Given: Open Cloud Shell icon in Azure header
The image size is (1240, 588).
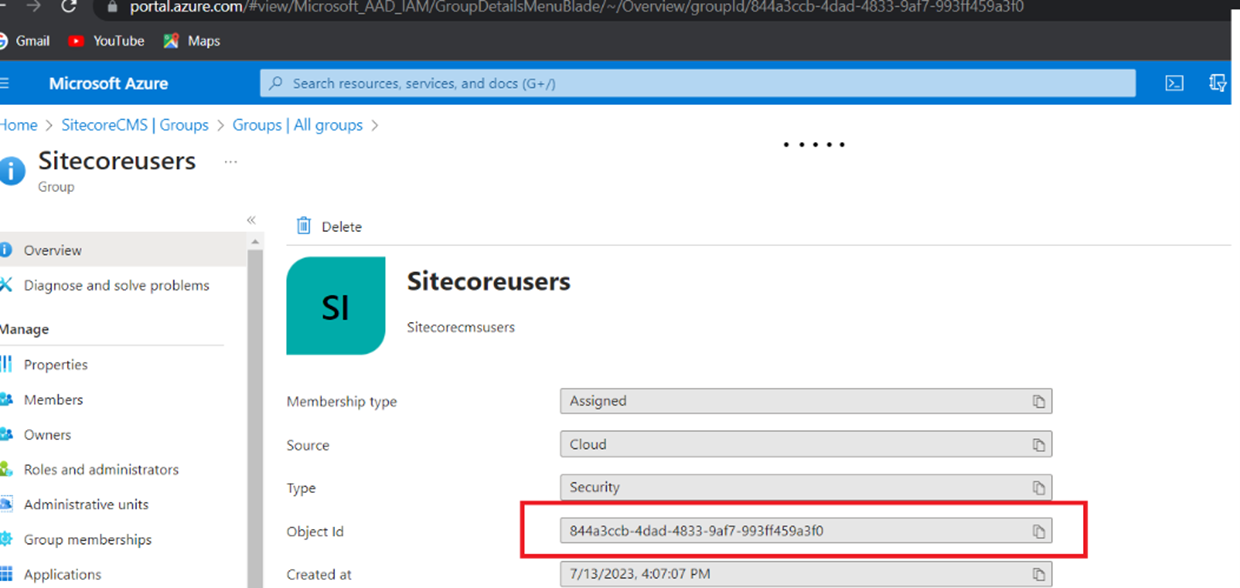Looking at the screenshot, I should pos(1175,83).
